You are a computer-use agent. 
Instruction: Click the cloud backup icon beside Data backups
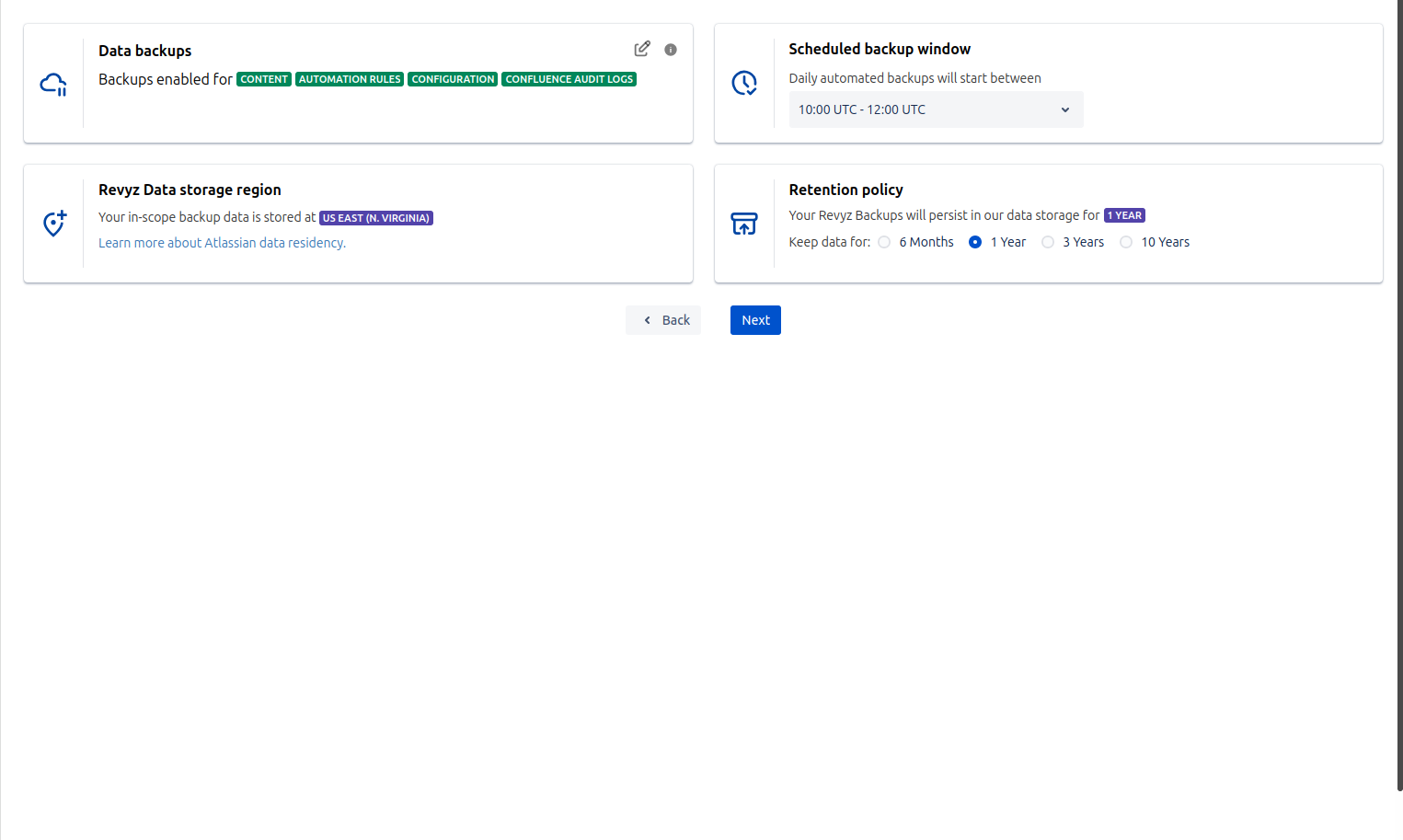(54, 83)
